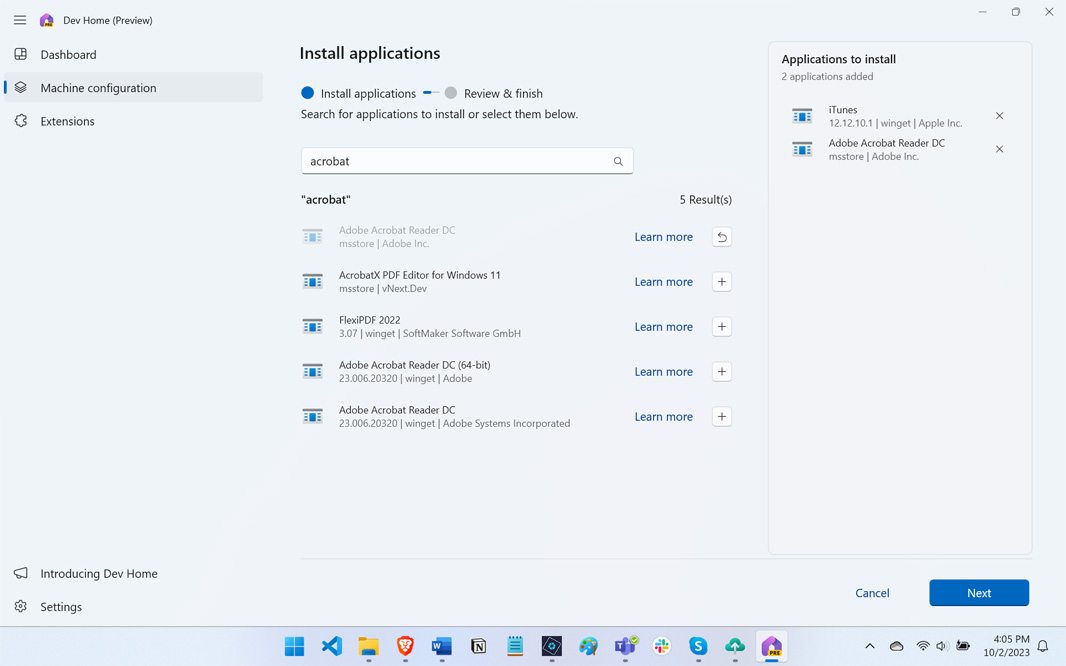Open the Extensions section icon
The width and height of the screenshot is (1066, 666).
[21, 121]
